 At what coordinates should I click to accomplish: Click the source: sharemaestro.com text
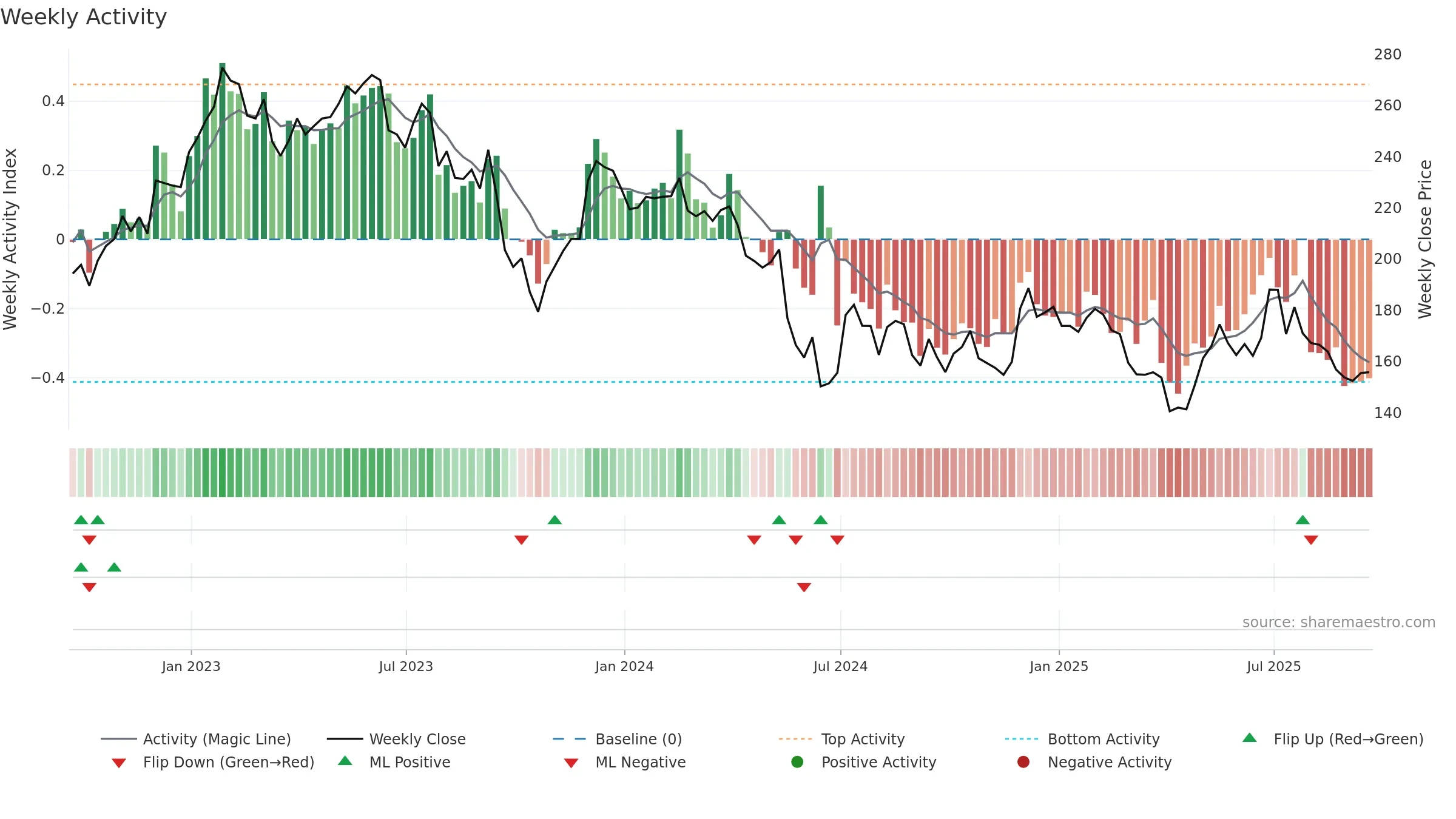(x=1339, y=622)
